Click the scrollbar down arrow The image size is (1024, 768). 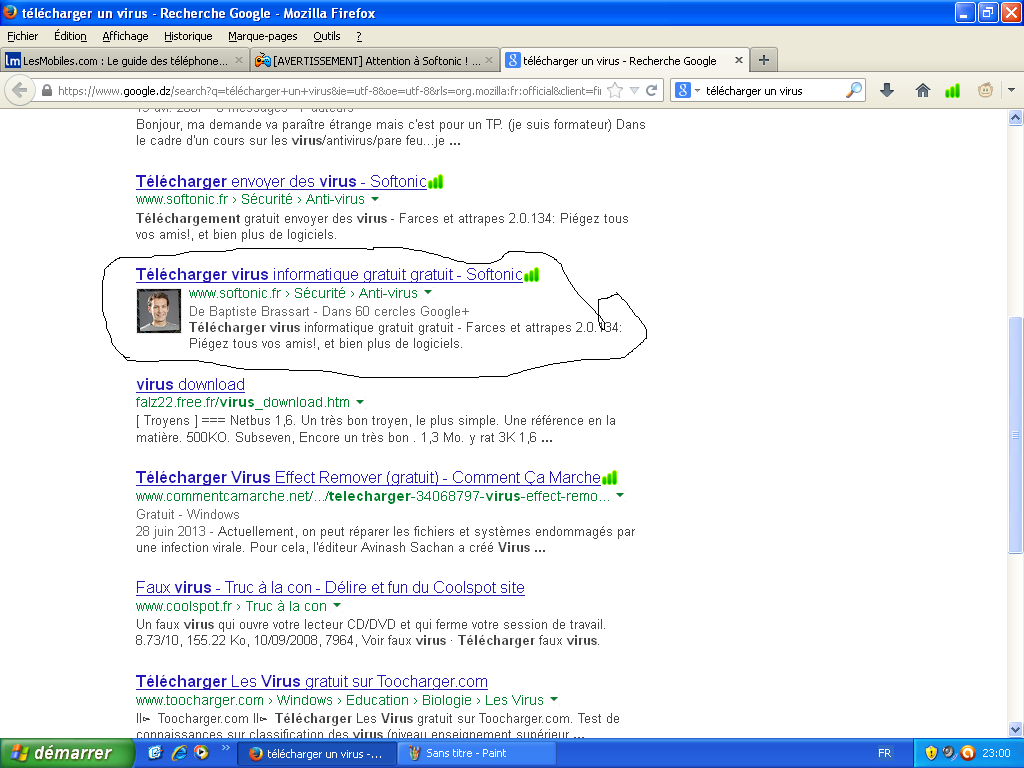click(x=1015, y=730)
